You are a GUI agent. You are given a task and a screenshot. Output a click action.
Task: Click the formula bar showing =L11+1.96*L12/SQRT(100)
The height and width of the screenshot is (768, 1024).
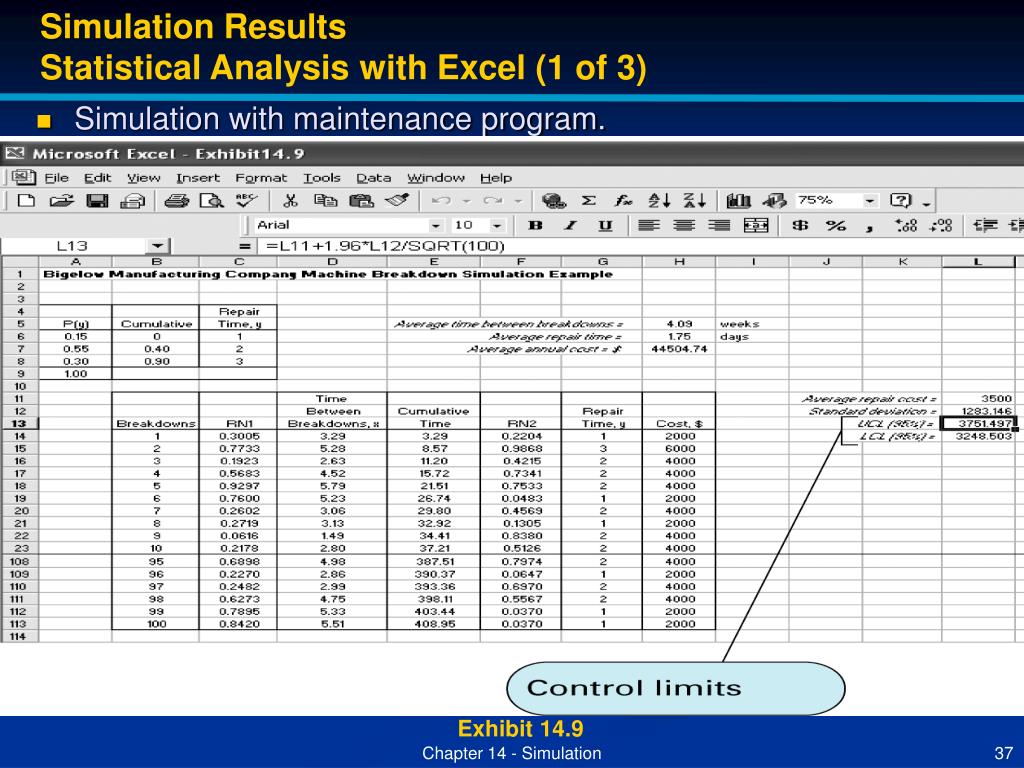640,246
